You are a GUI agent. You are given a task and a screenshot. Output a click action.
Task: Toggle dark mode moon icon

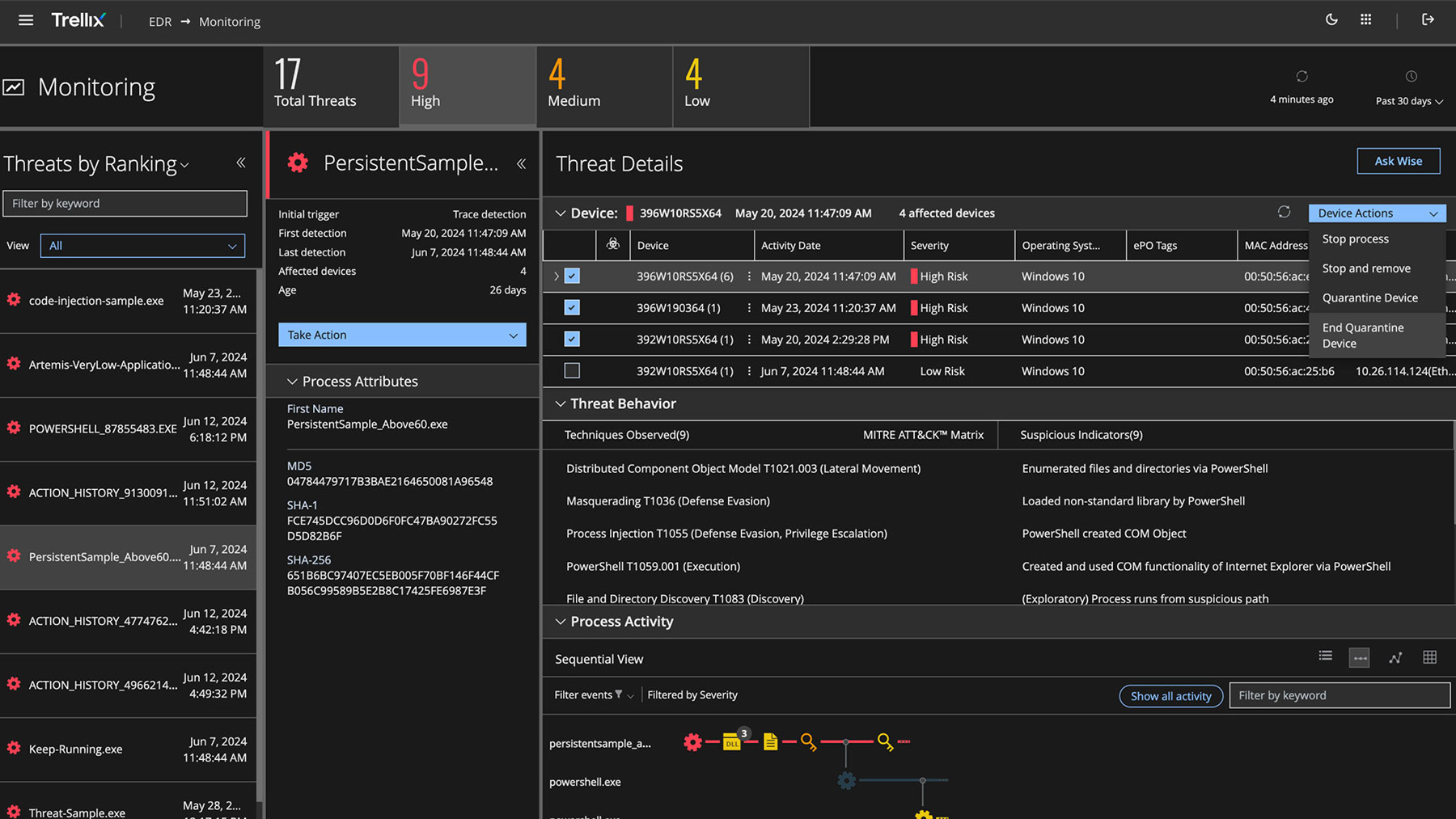(x=1331, y=20)
